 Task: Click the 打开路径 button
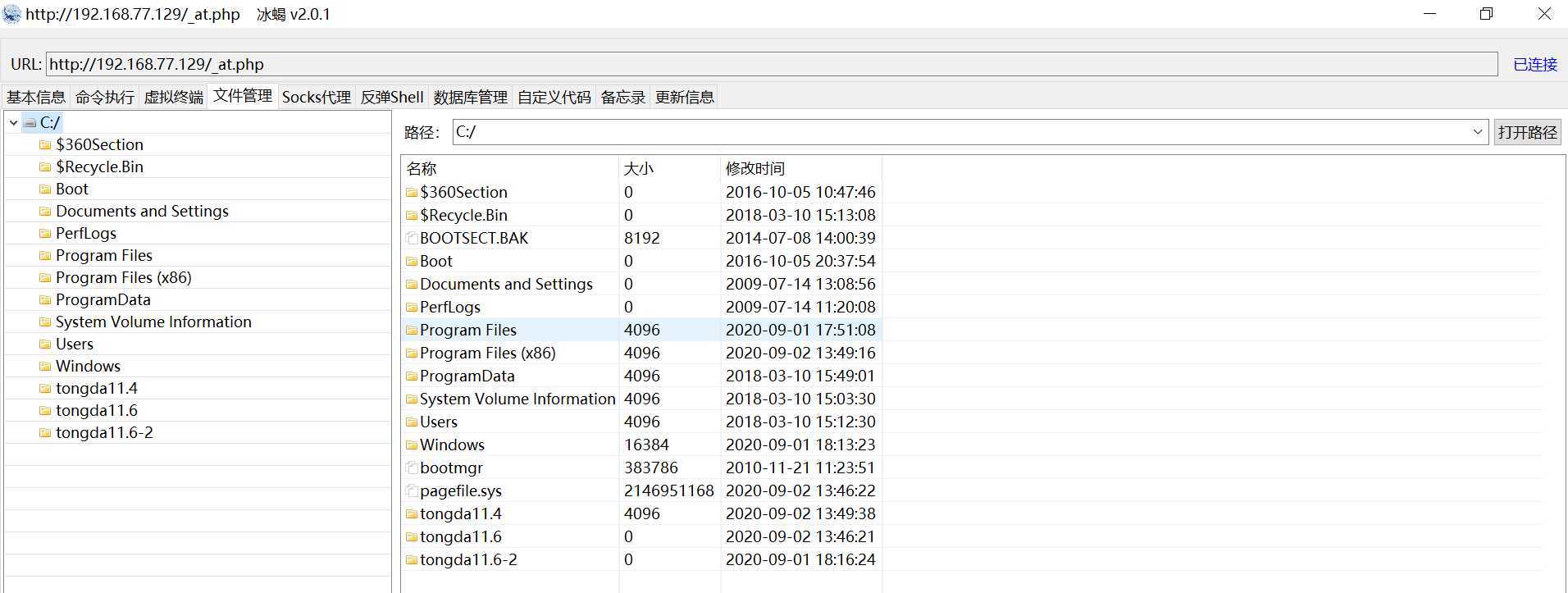(x=1527, y=132)
